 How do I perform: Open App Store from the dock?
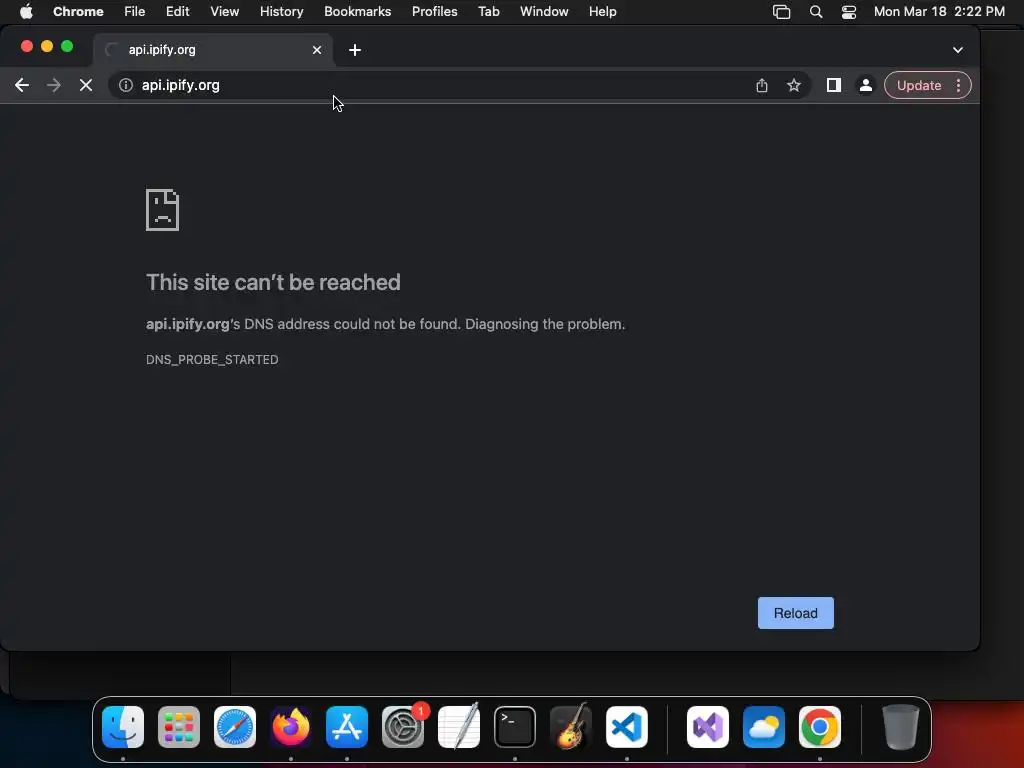(x=347, y=727)
